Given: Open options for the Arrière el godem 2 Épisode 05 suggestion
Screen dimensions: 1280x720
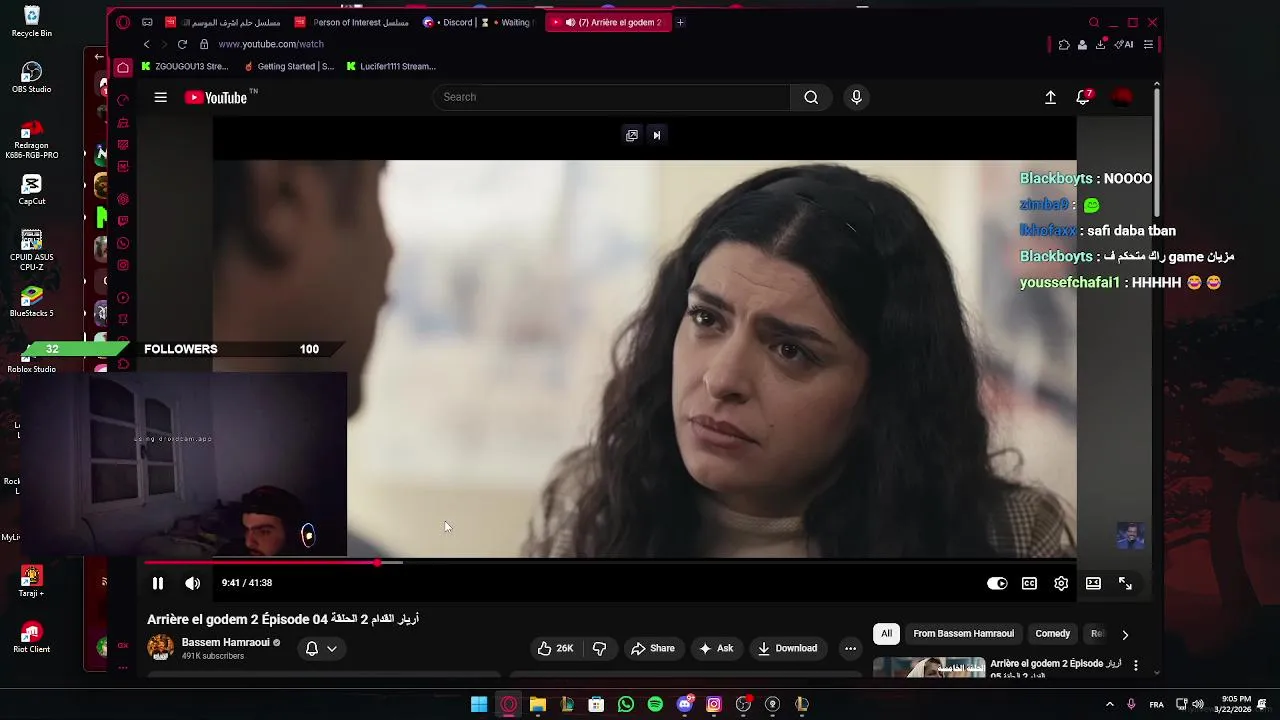Looking at the screenshot, I should coord(1135,665).
